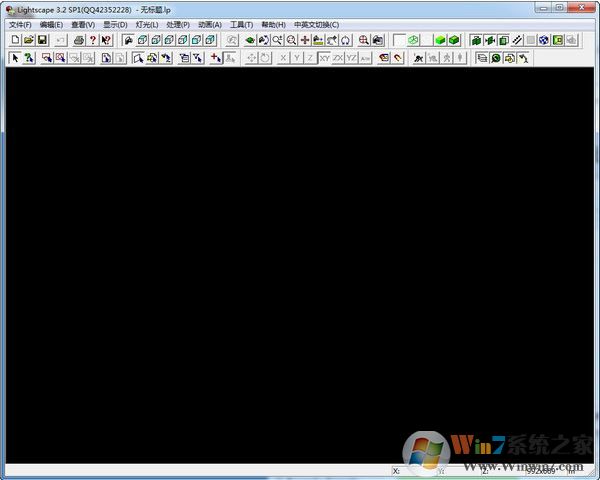Toggle the YZ plane constraint button
This screenshot has width=600, height=480.
351,58
